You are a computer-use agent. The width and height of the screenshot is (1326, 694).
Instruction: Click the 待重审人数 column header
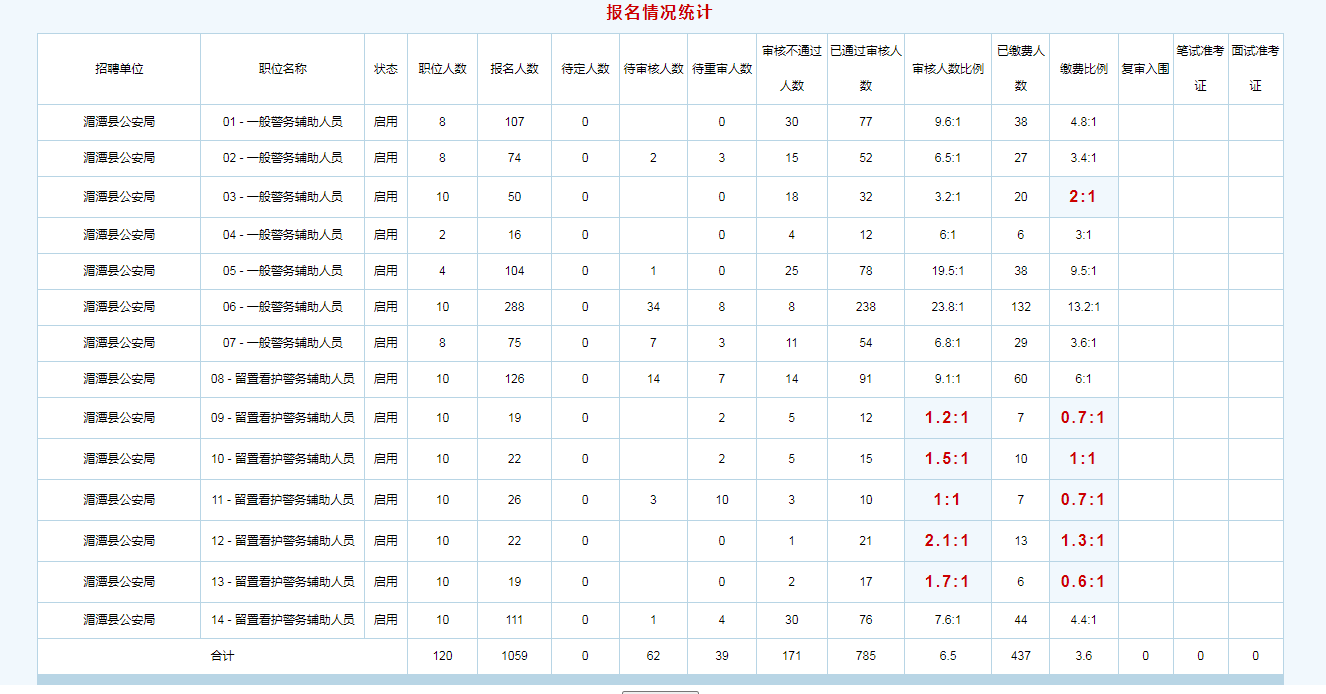click(x=721, y=69)
